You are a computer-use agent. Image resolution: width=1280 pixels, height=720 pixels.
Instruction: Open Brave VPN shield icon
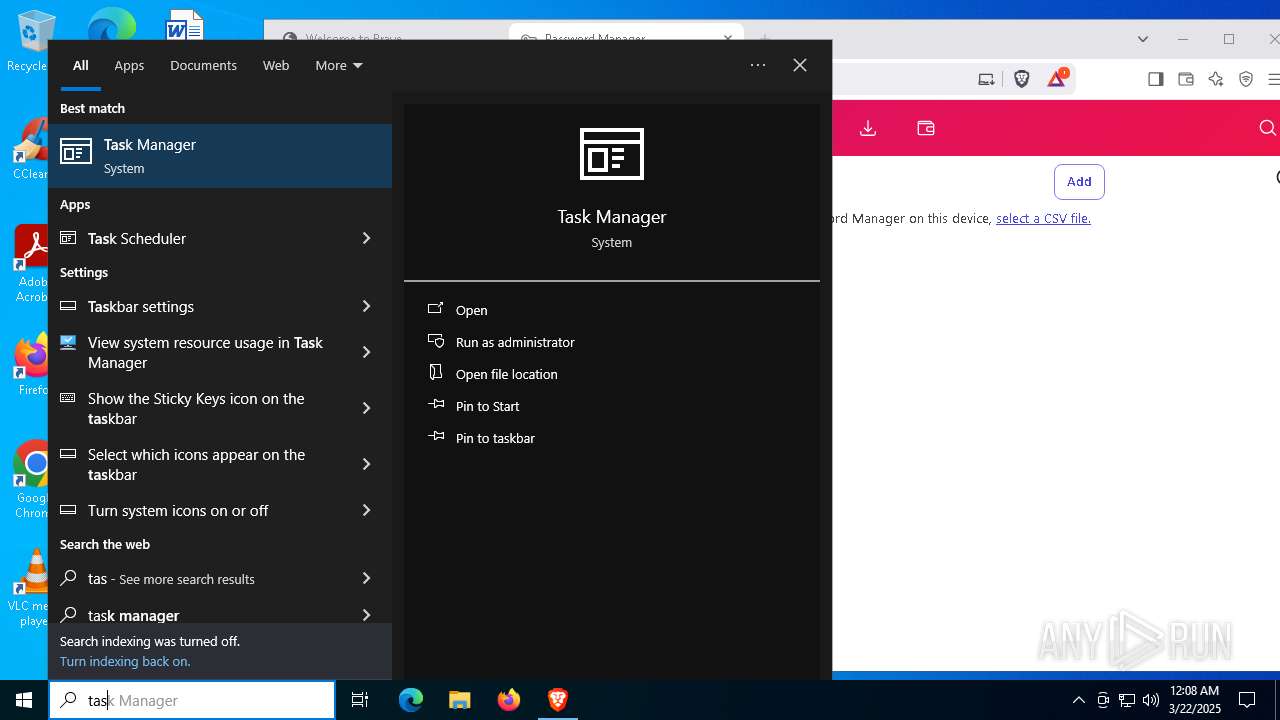pos(1246,79)
